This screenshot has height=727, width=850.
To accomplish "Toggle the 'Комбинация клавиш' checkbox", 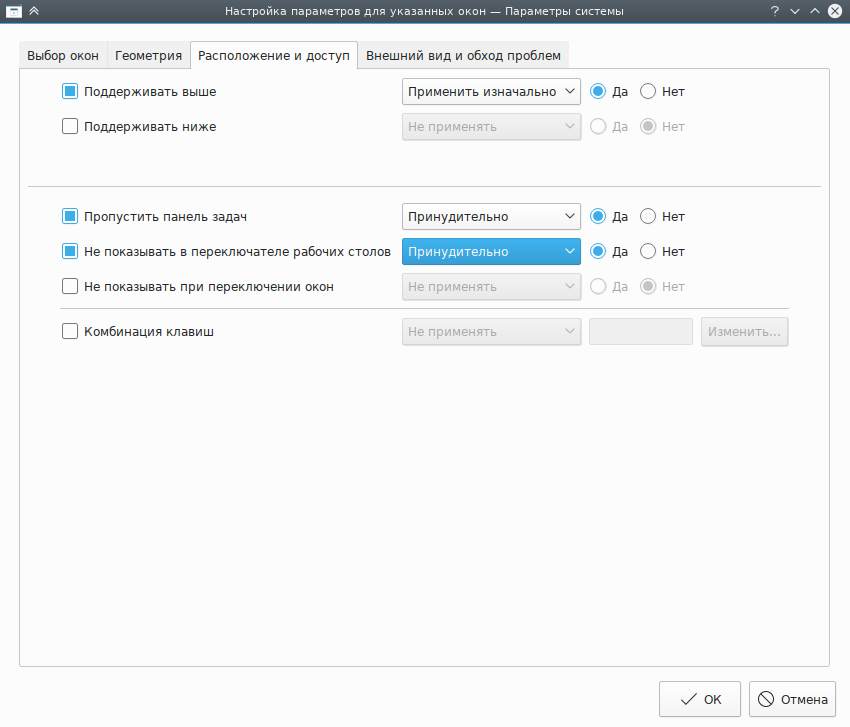I will click(x=70, y=331).
